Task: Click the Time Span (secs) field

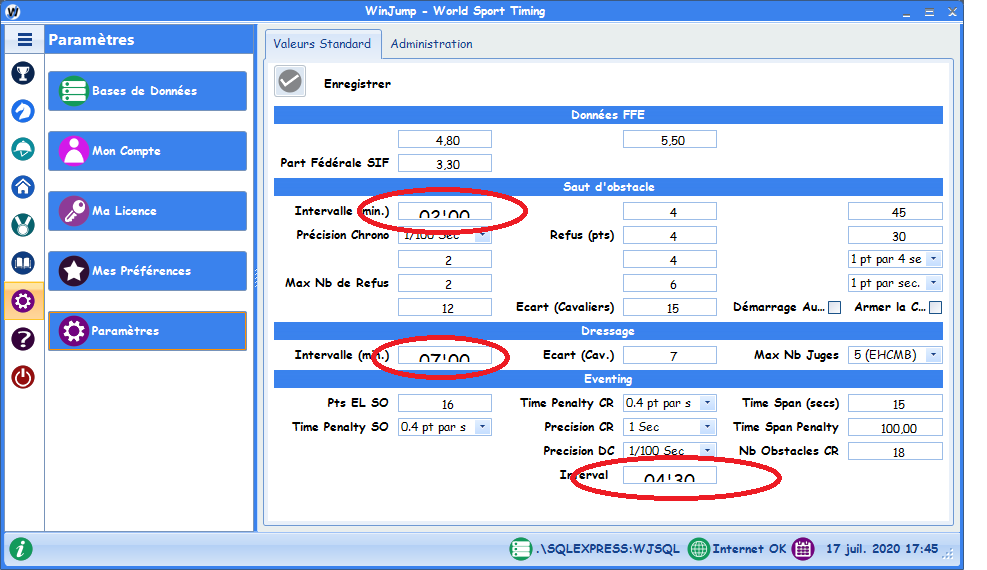Action: (895, 403)
